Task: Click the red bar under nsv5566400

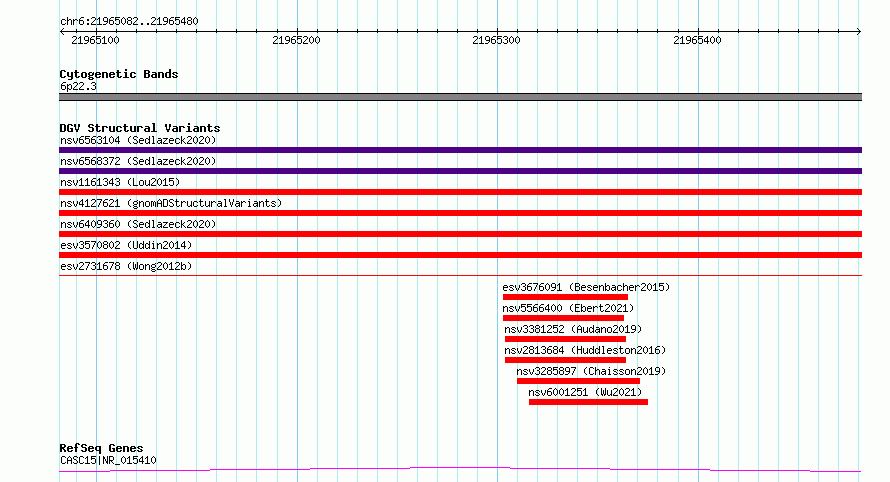Action: [x=563, y=318]
